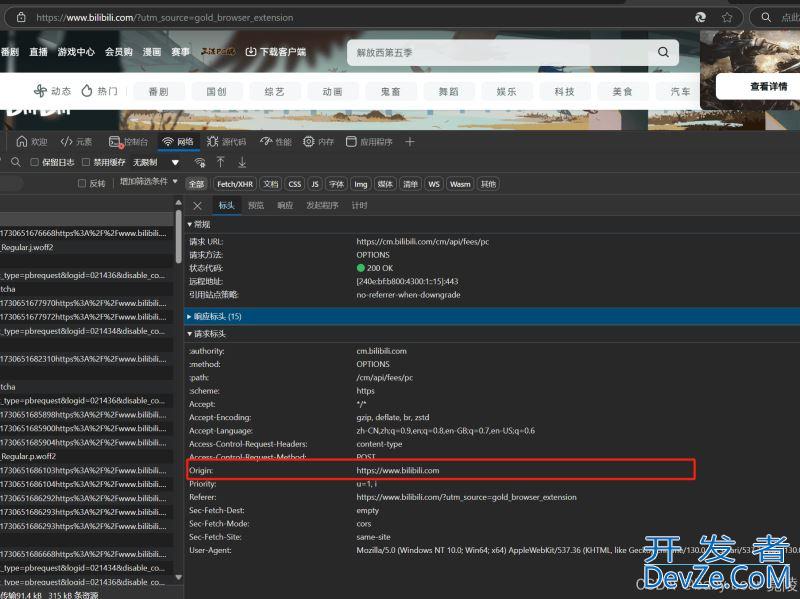Click the browser address bar site info icon
This screenshot has width=800, height=599.
[21, 17]
